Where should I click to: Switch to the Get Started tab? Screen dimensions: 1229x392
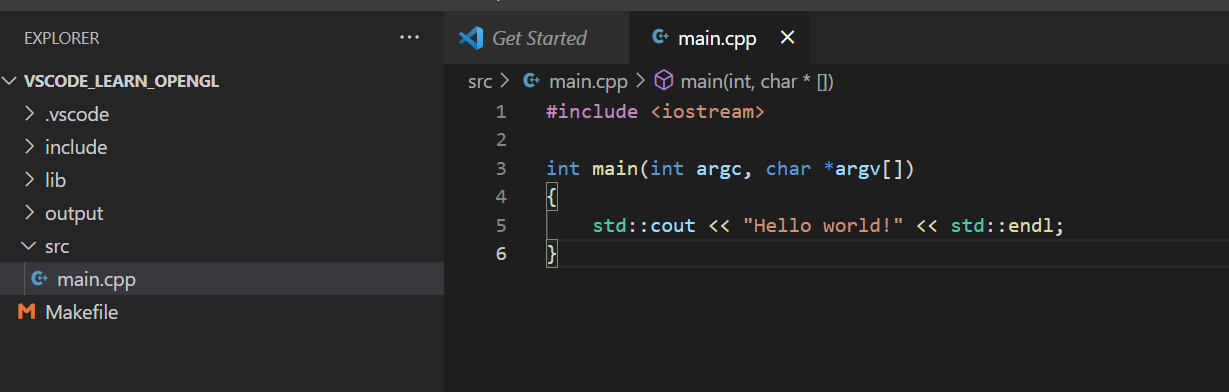tap(538, 38)
